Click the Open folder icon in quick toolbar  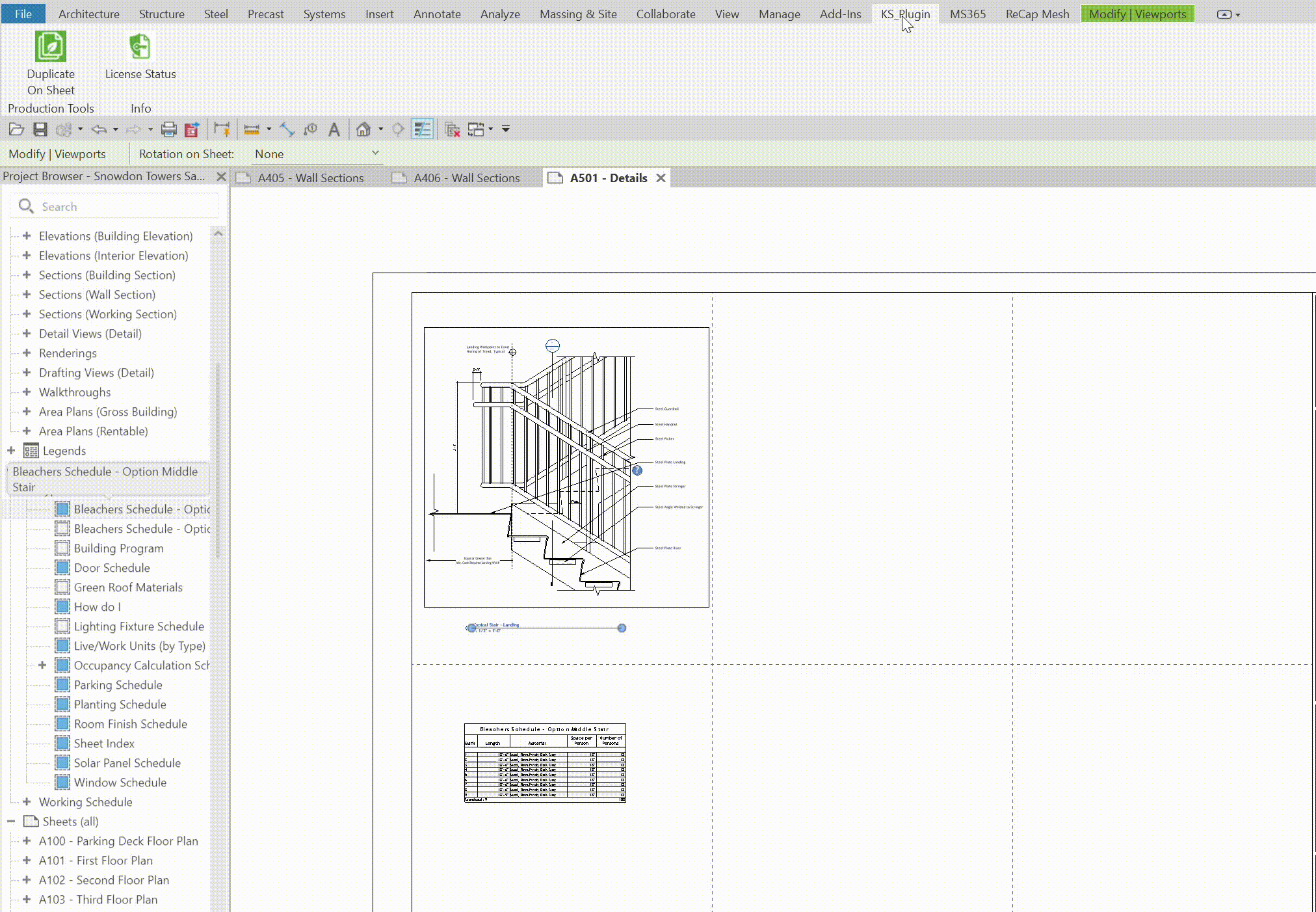pos(16,129)
